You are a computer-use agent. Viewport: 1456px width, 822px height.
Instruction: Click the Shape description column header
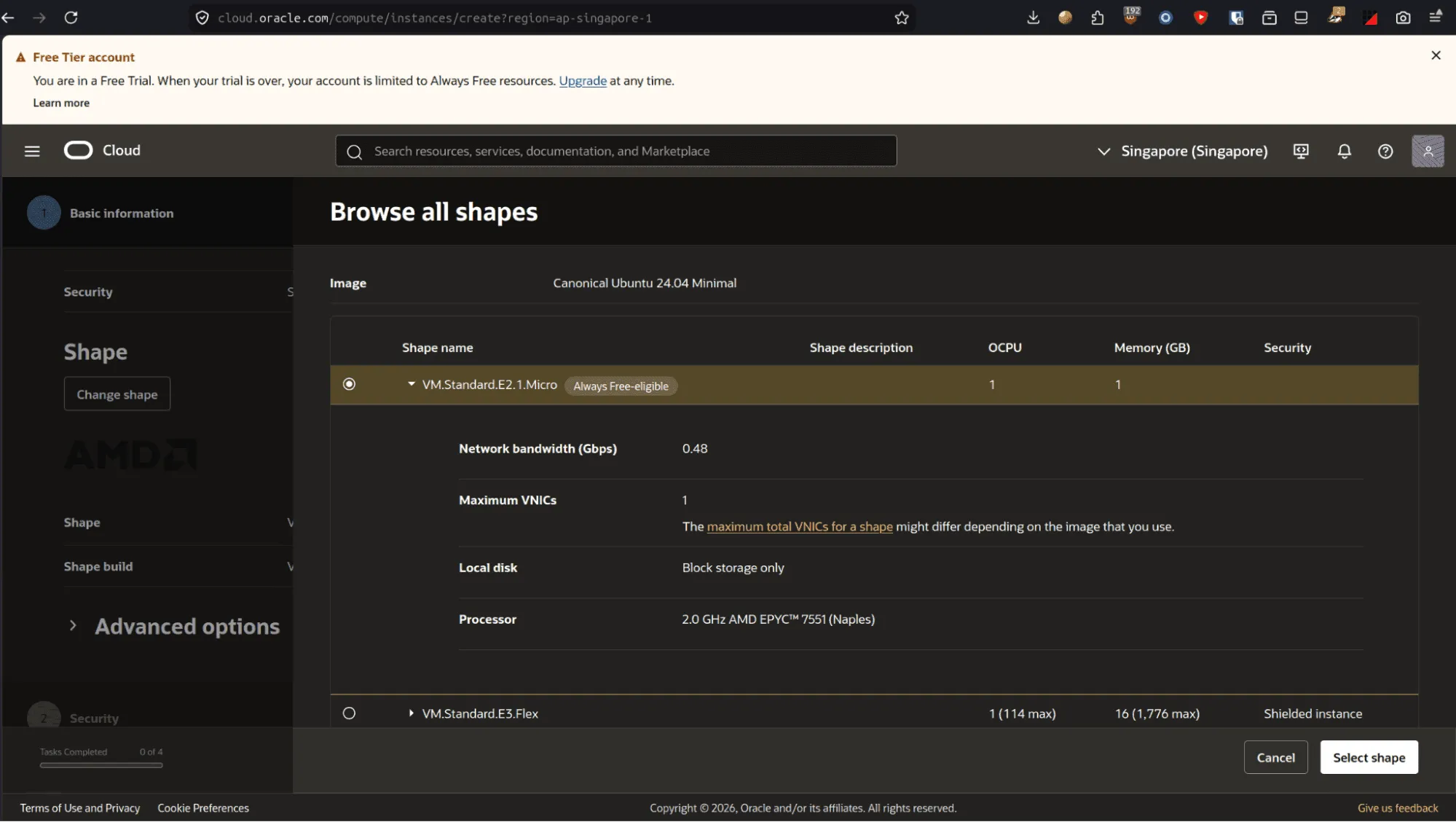[861, 348]
